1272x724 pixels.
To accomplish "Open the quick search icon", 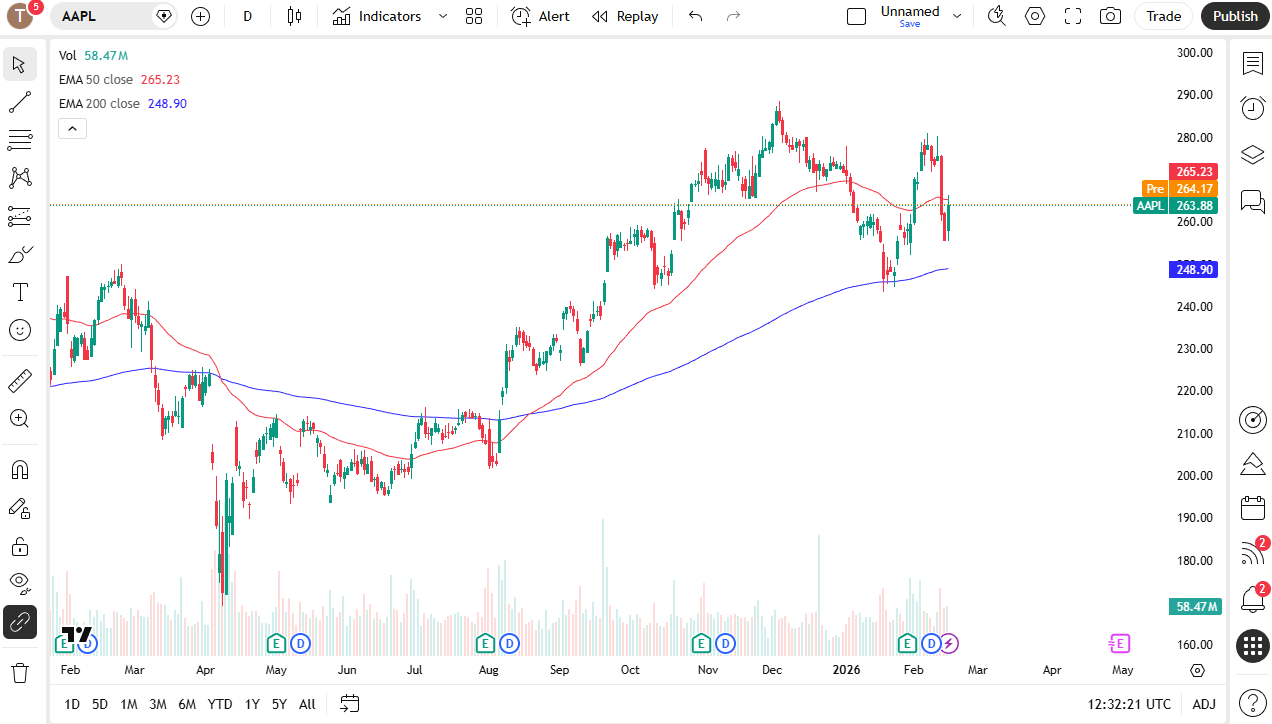I will (996, 16).
